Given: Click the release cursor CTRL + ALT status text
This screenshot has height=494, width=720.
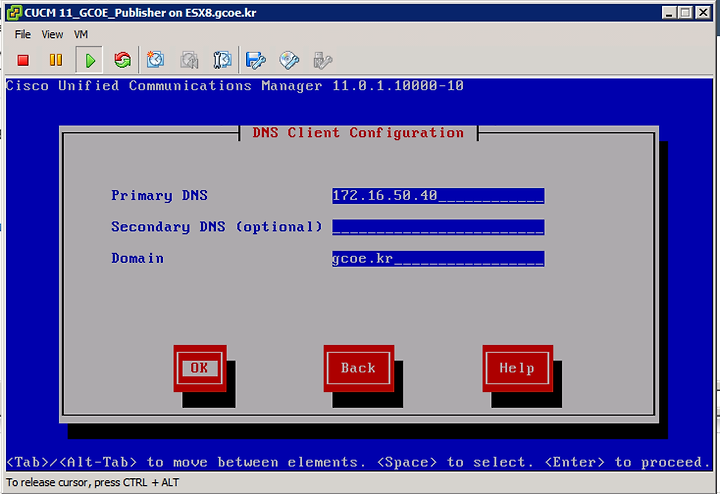Looking at the screenshot, I should (x=93, y=483).
